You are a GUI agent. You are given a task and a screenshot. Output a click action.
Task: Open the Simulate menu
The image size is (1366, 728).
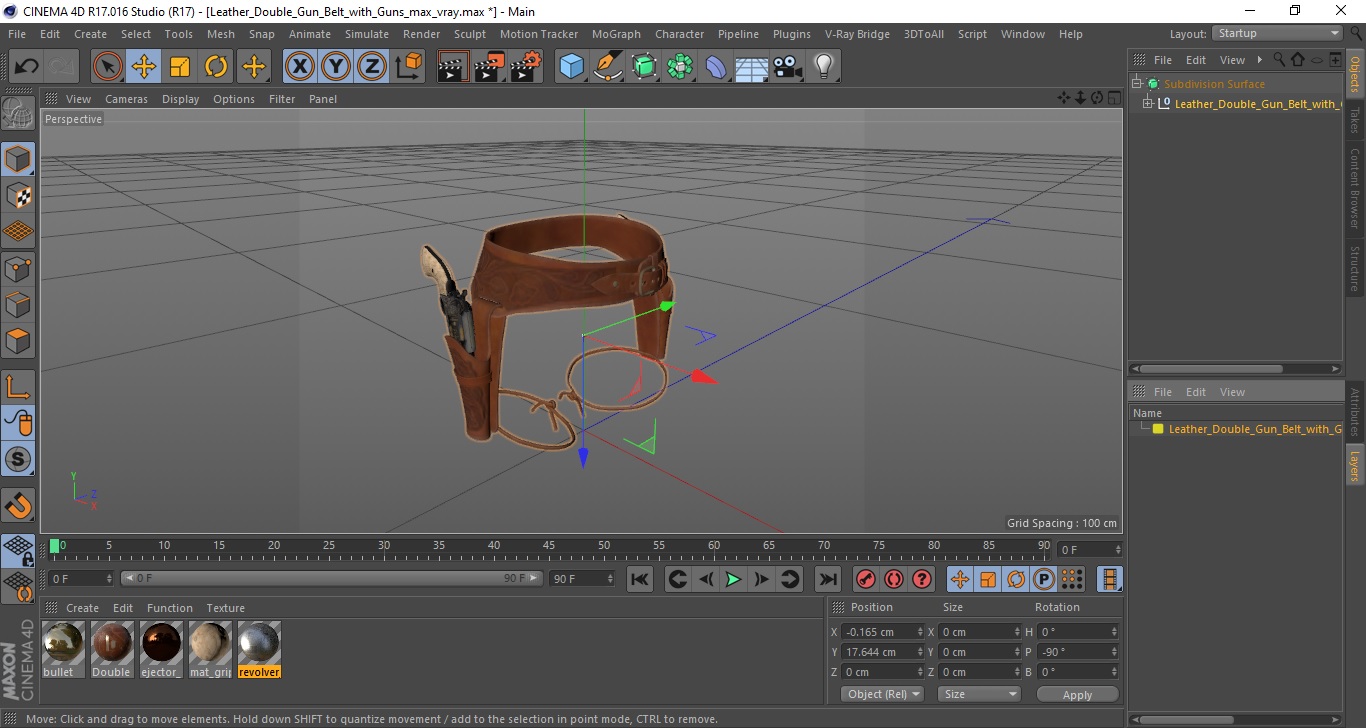point(367,34)
